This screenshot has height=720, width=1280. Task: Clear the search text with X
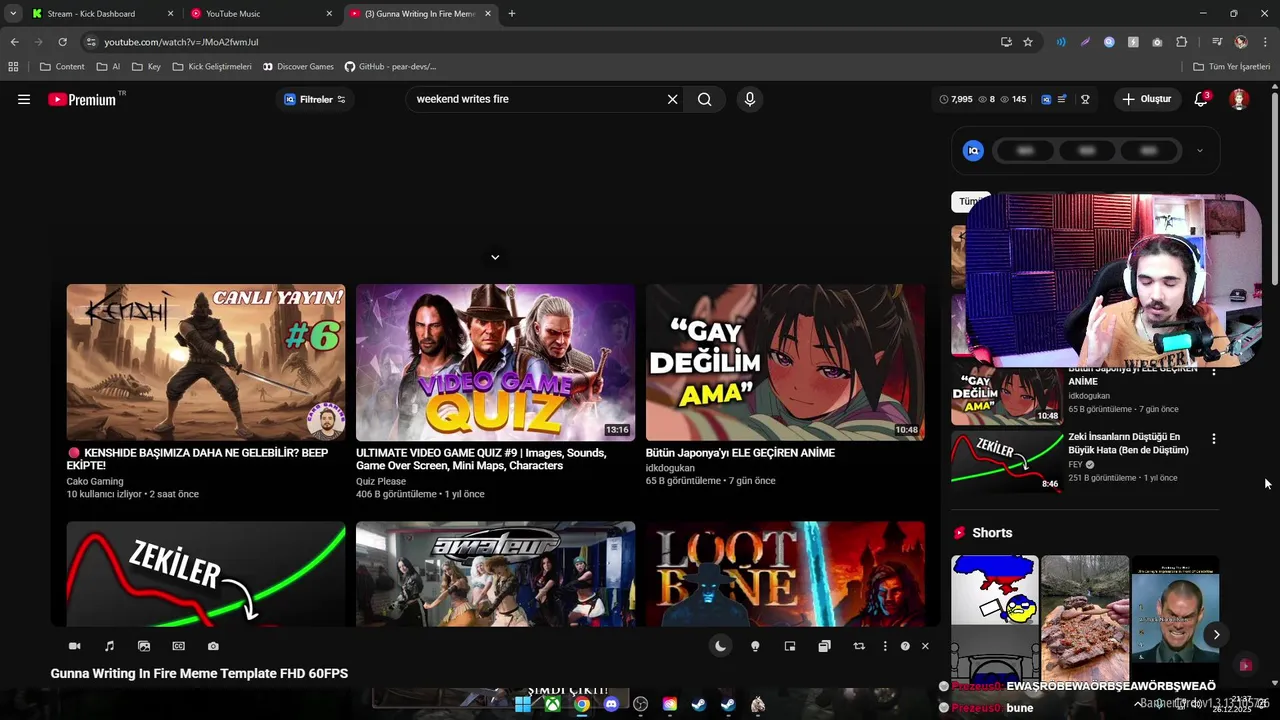click(672, 99)
